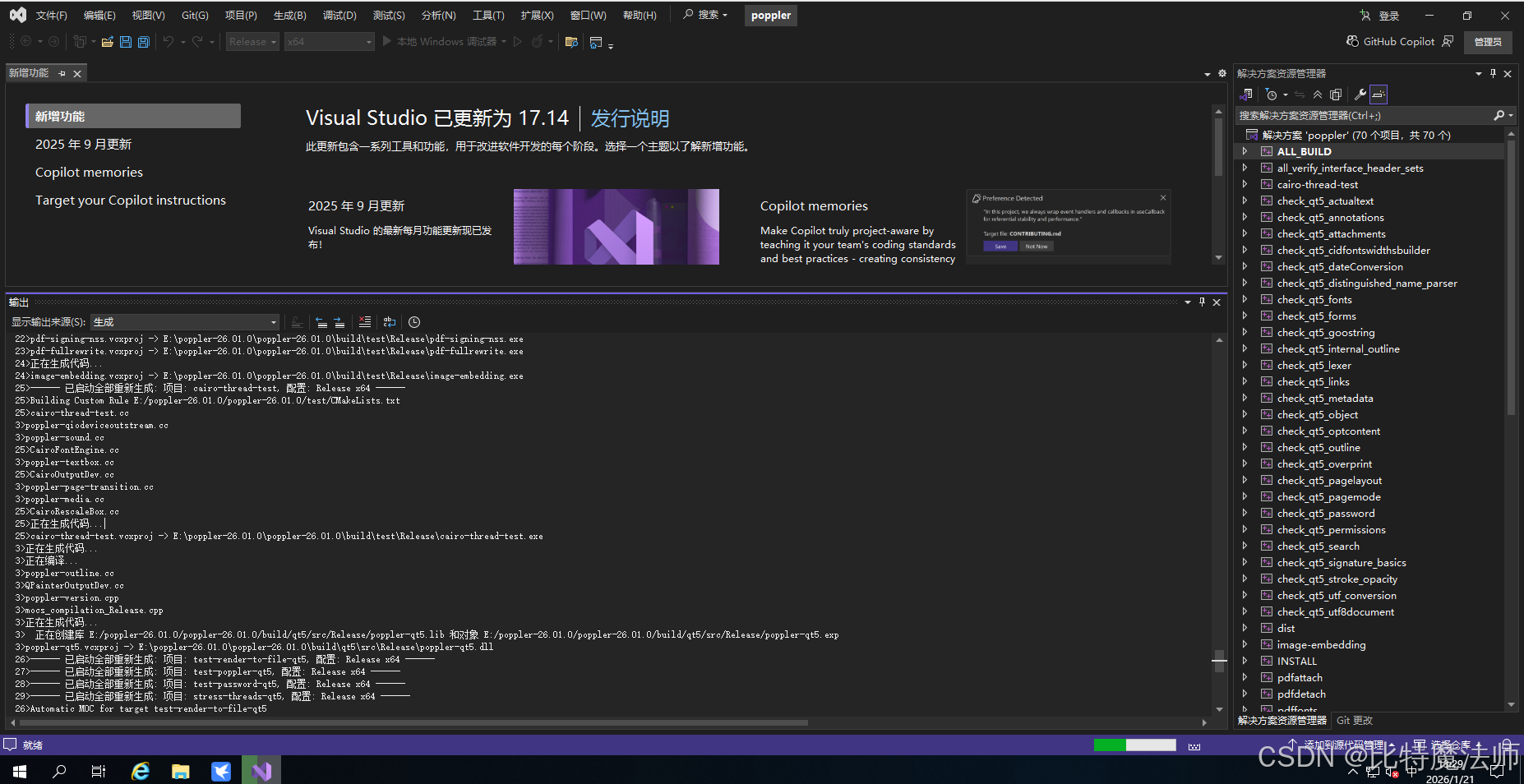Open the 工具(T) tools menu
Image resolution: width=1524 pixels, height=784 pixels.
point(488,15)
